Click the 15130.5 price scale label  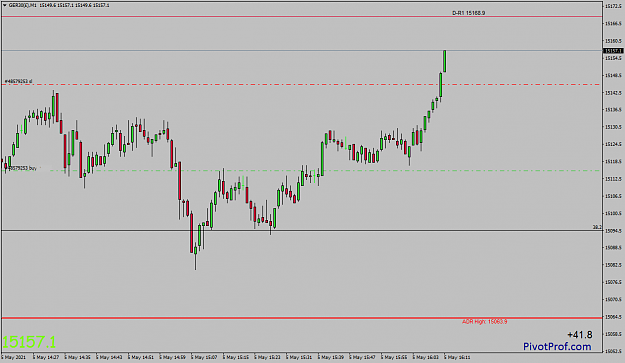click(x=613, y=127)
